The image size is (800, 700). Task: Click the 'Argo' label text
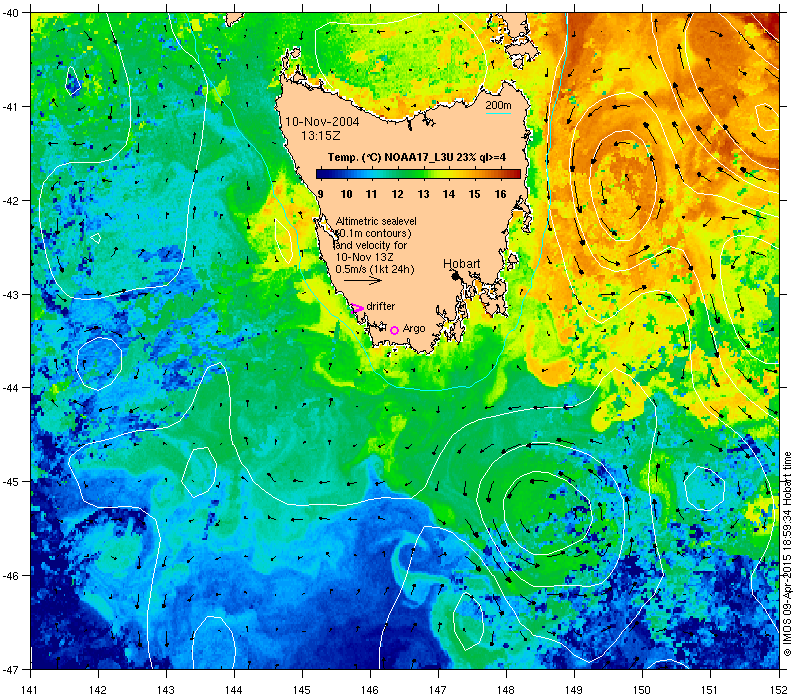[414, 329]
